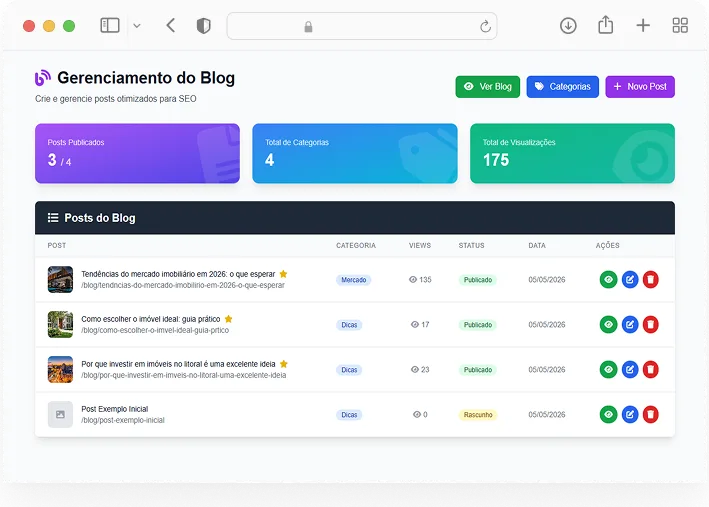
Task: View the Por que investir post
Action: click(608, 370)
